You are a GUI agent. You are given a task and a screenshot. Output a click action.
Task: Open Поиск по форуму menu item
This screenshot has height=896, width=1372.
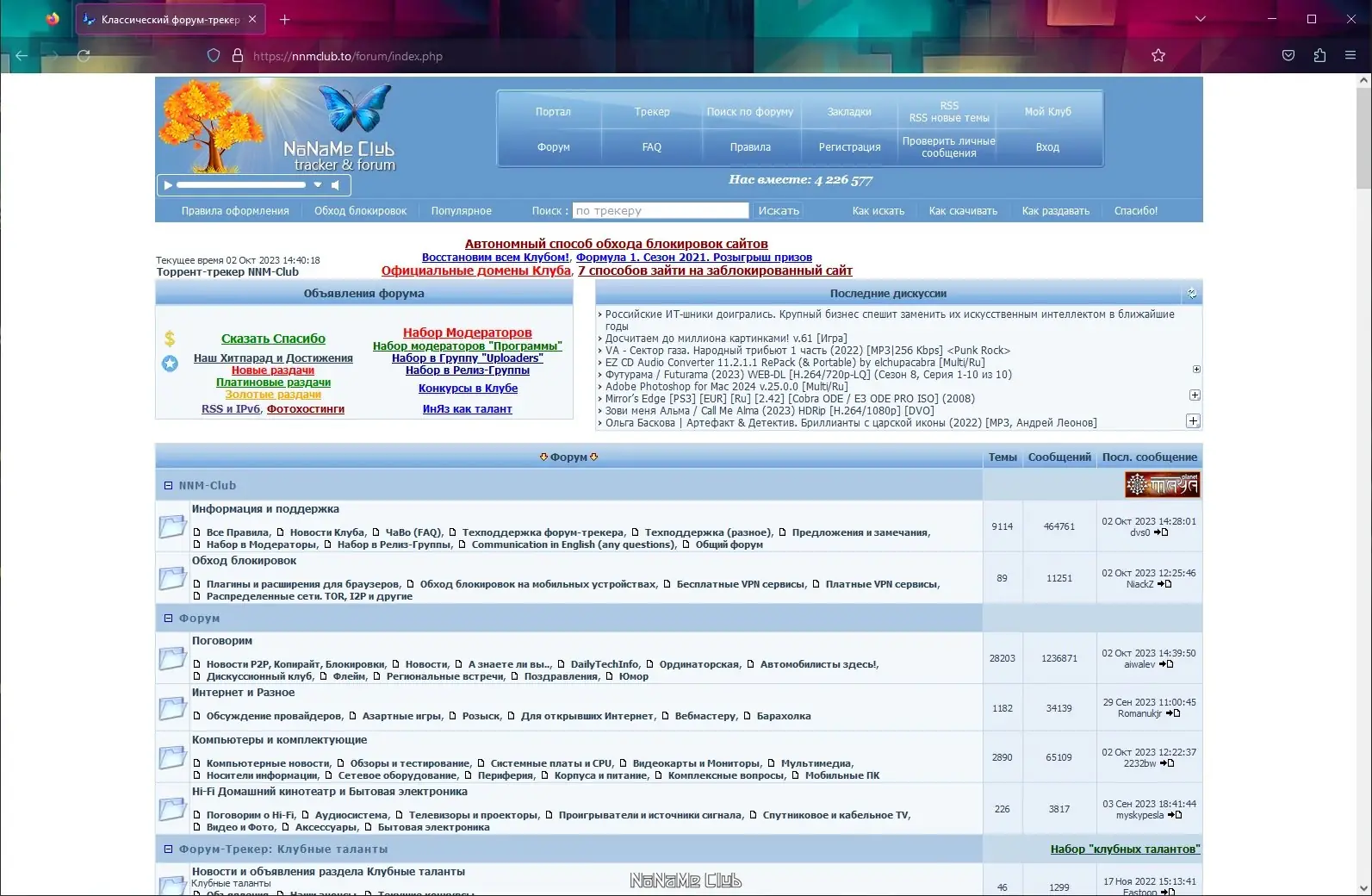click(750, 112)
